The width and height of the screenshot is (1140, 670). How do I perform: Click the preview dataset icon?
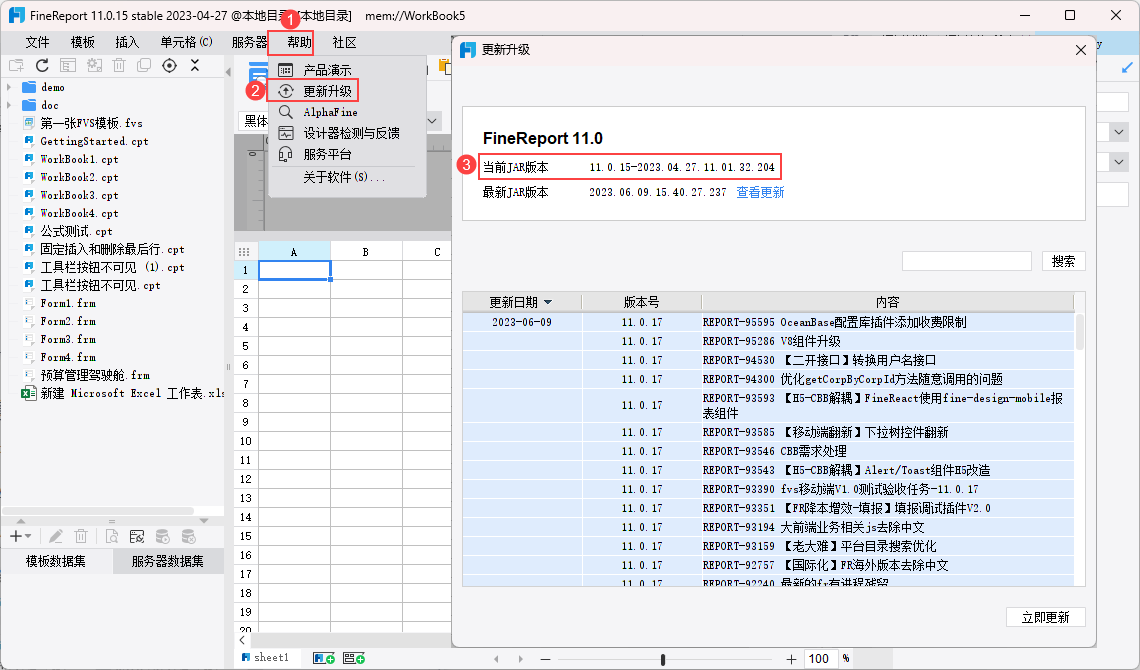click(x=111, y=536)
